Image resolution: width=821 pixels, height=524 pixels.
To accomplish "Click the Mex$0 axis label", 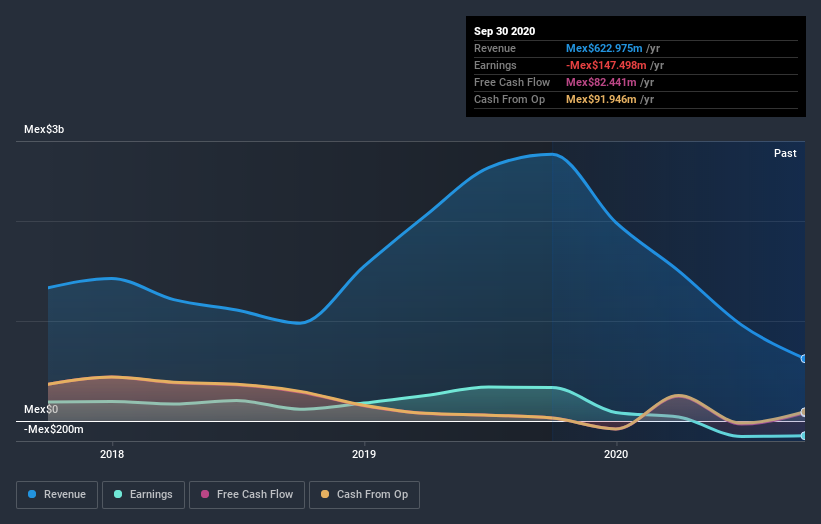I will point(41,409).
